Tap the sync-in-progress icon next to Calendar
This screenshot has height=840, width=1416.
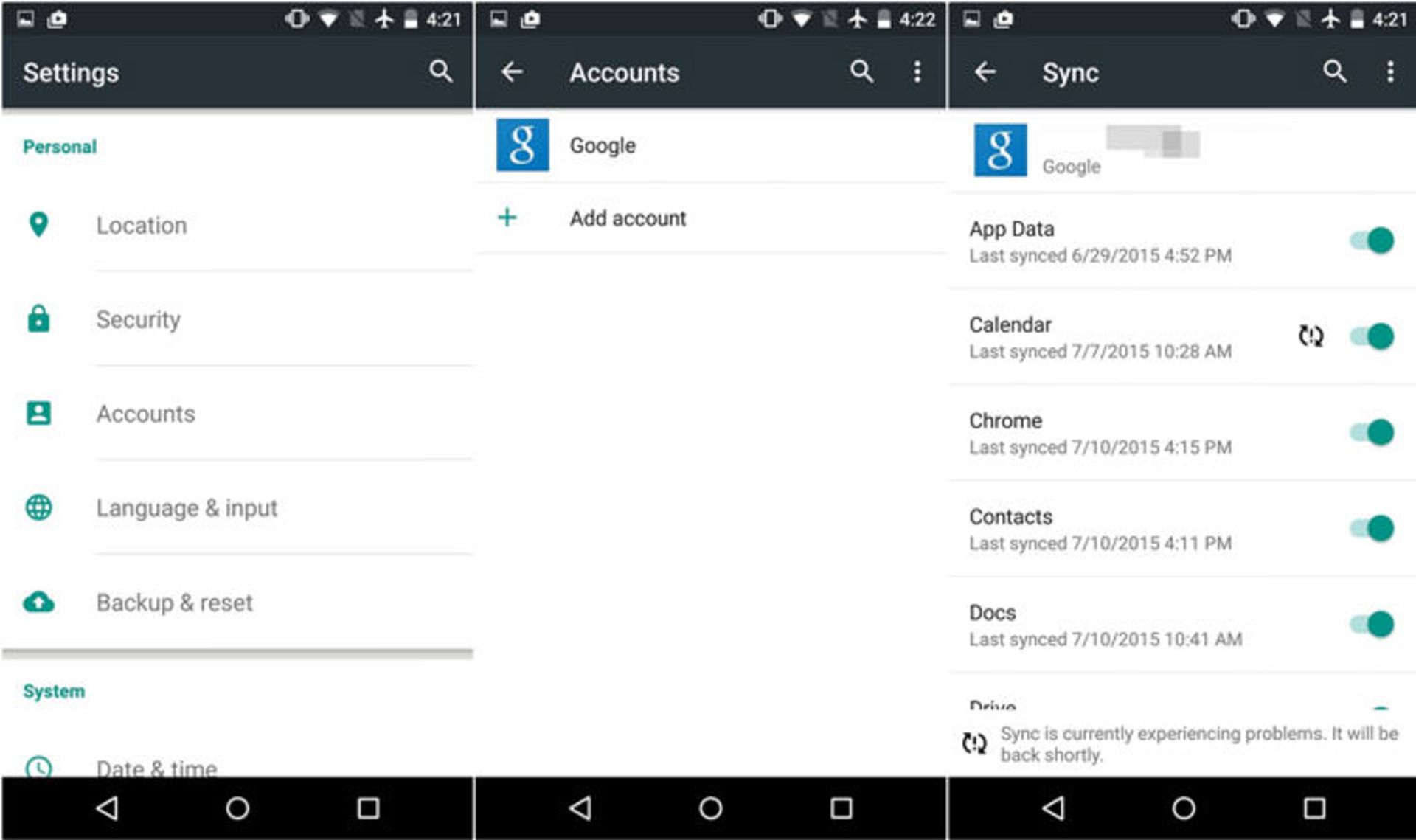pyautogui.click(x=1311, y=336)
